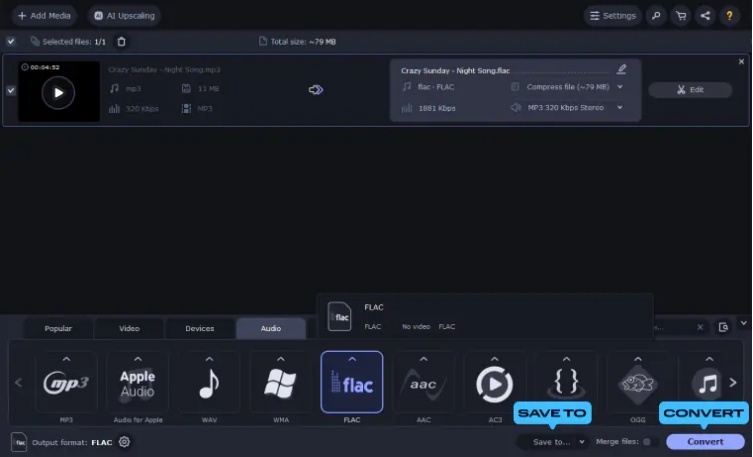Select the Audio tab
This screenshot has height=457, width=753.
[x=271, y=328]
